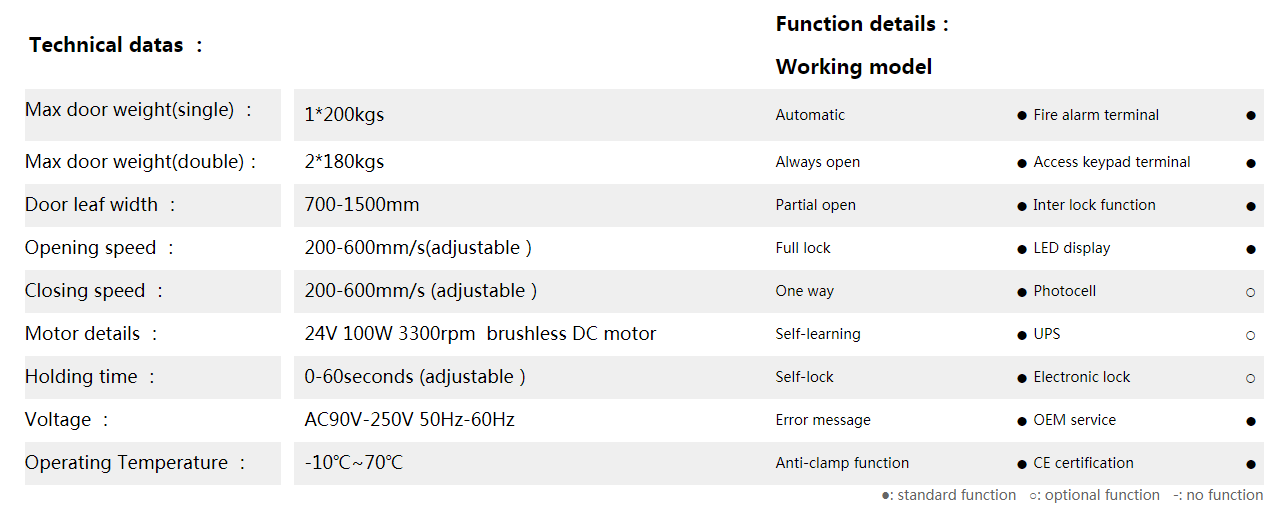
Task: Click the filled dot for Fire alarm terminal
Action: coord(1250,116)
